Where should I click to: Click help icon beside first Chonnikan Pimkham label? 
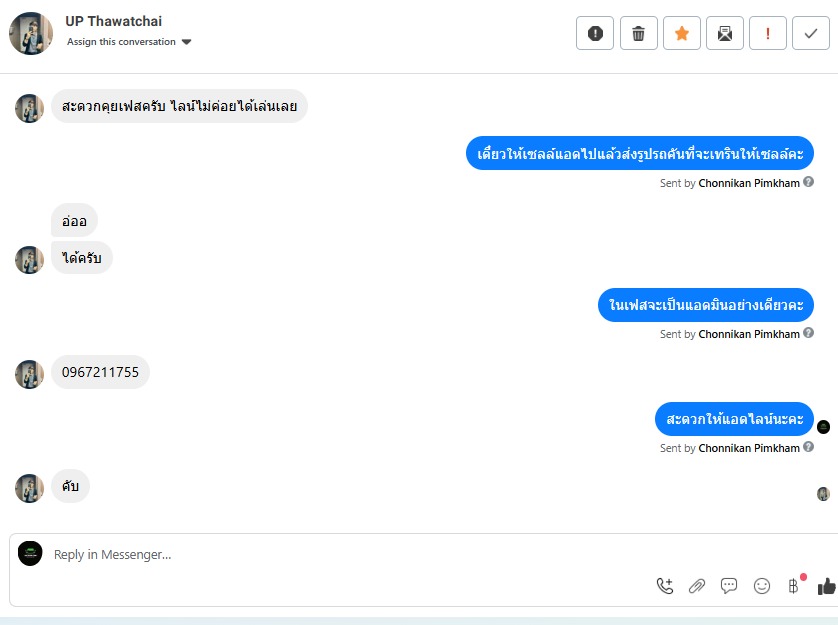[x=809, y=182]
